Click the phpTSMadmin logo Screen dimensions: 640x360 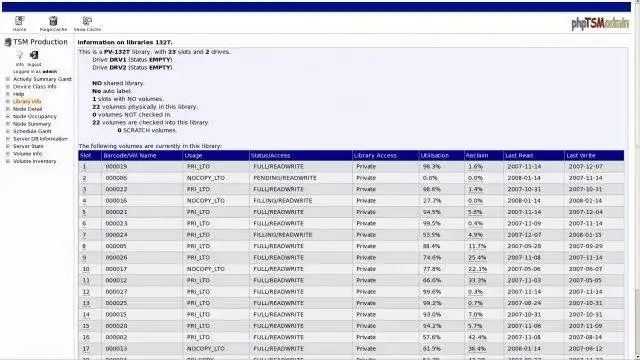pos(600,23)
